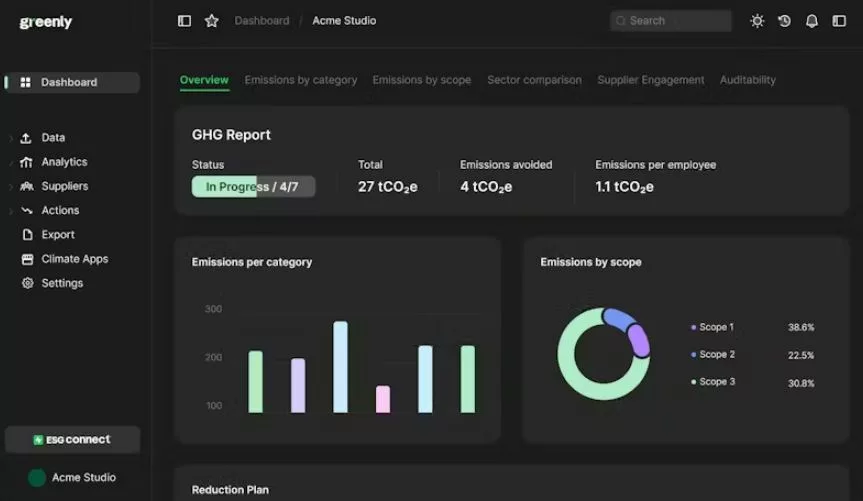This screenshot has height=501, width=863.
Task: Click the Settings gear icon
Action: 28,283
